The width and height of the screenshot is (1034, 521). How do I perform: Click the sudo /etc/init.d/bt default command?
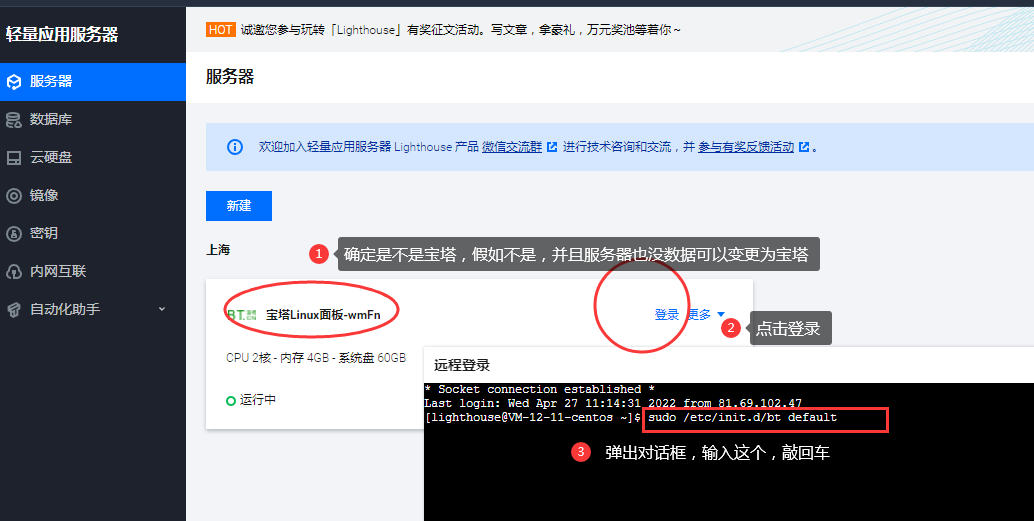(x=743, y=417)
